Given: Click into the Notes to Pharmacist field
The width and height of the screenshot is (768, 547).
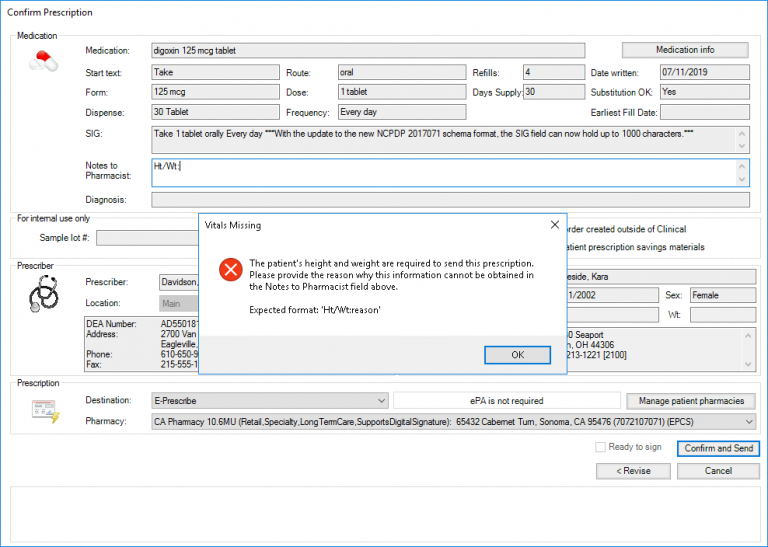Looking at the screenshot, I should tap(440, 172).
